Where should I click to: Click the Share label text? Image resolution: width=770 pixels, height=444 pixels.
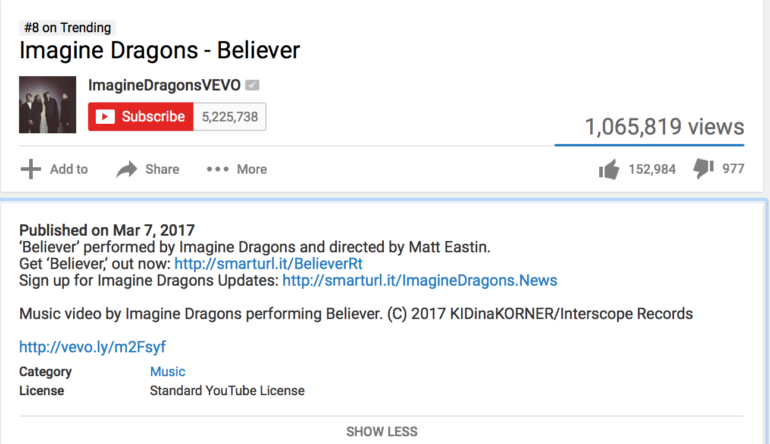coord(162,169)
